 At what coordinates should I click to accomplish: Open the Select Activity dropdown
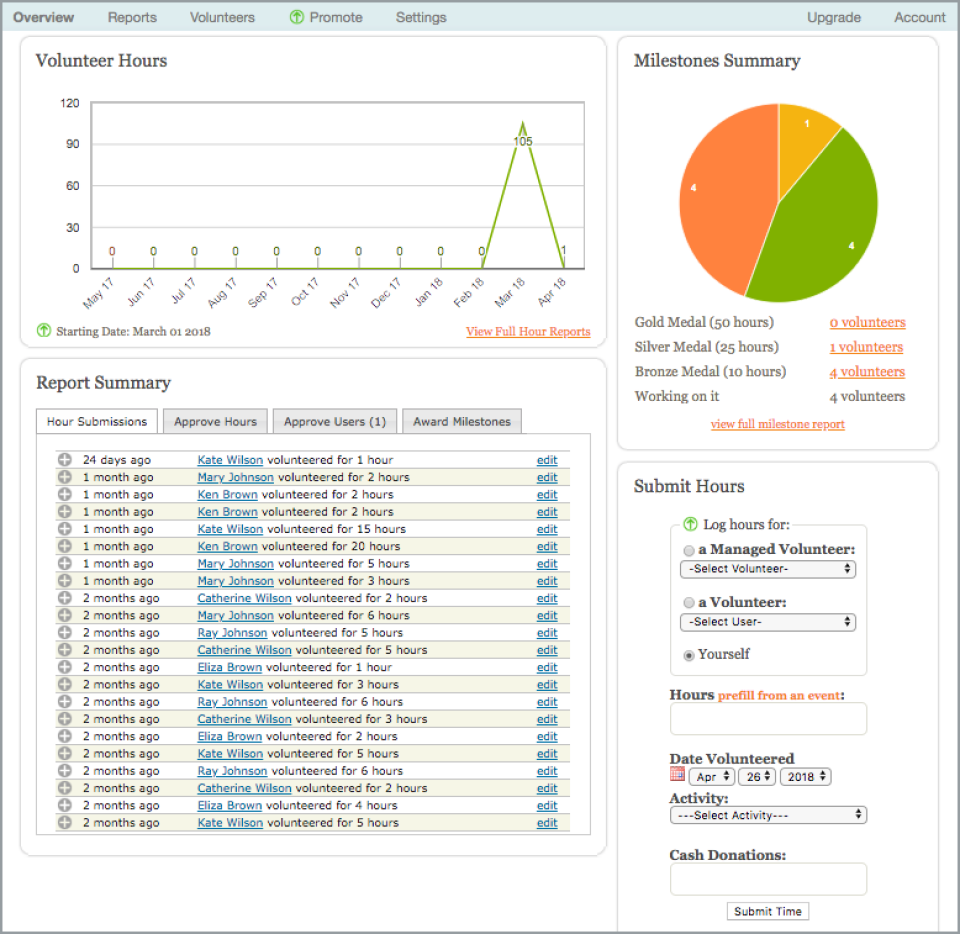[768, 815]
